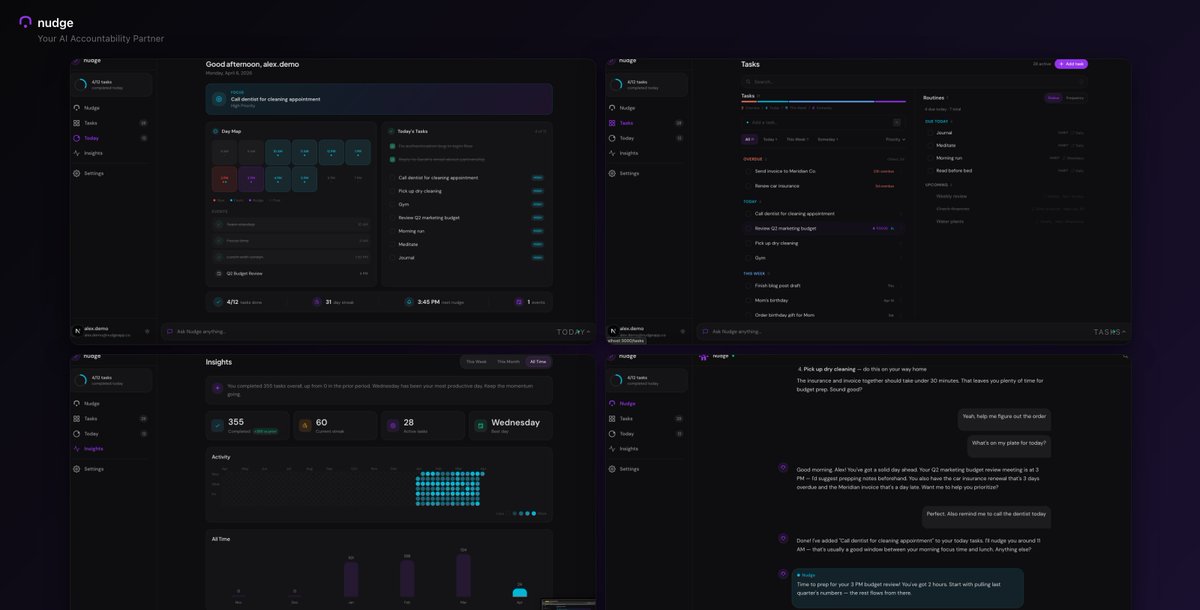Check off Finish blog post draft task
Image resolution: width=1200 pixels, height=610 pixels.
click(749, 286)
